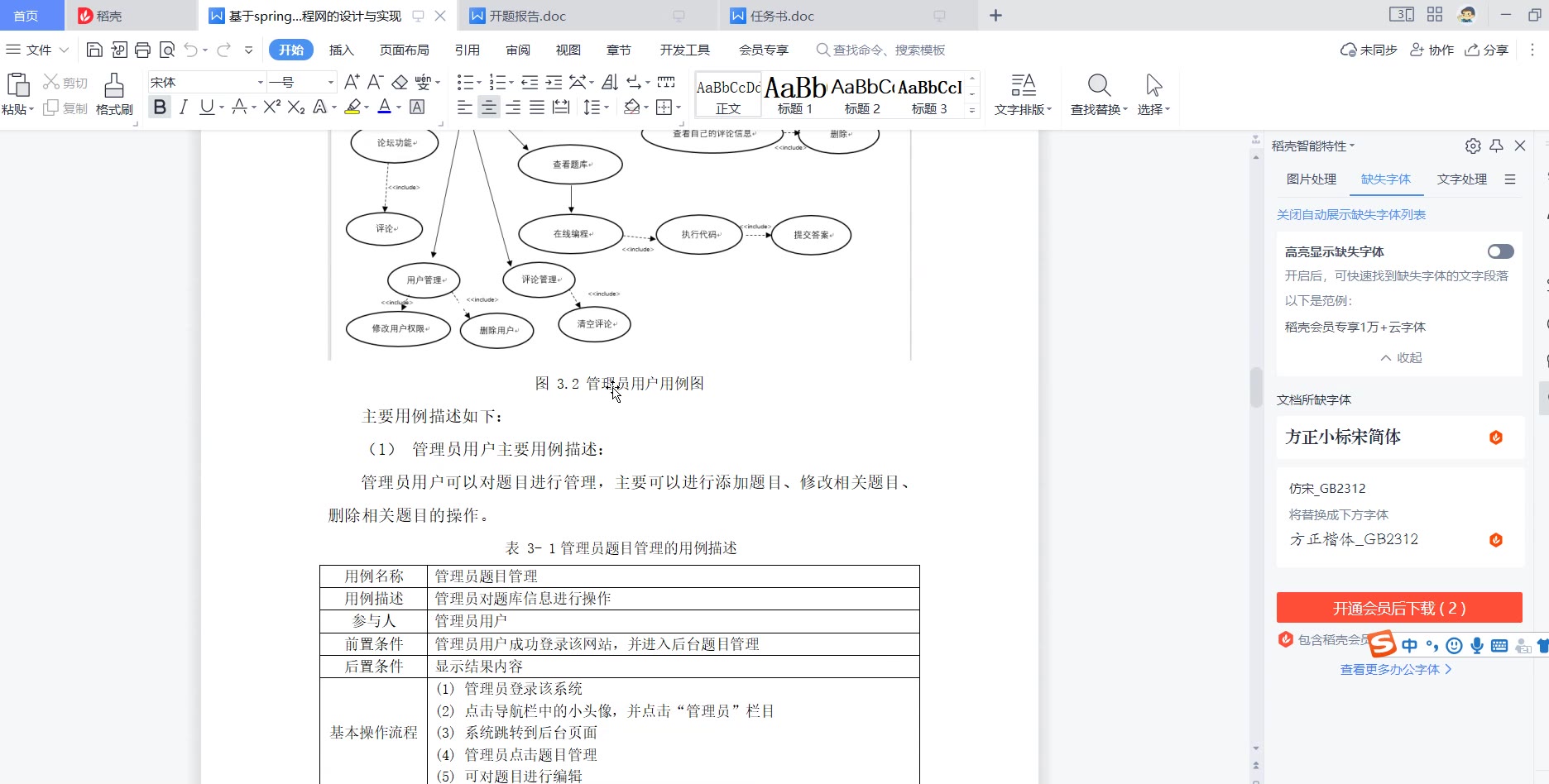Open Find and Replace (查找替换) tool

click(1099, 93)
